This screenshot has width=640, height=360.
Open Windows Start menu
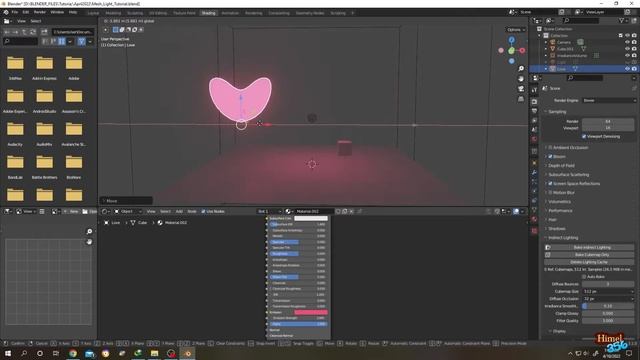[x=8, y=353]
